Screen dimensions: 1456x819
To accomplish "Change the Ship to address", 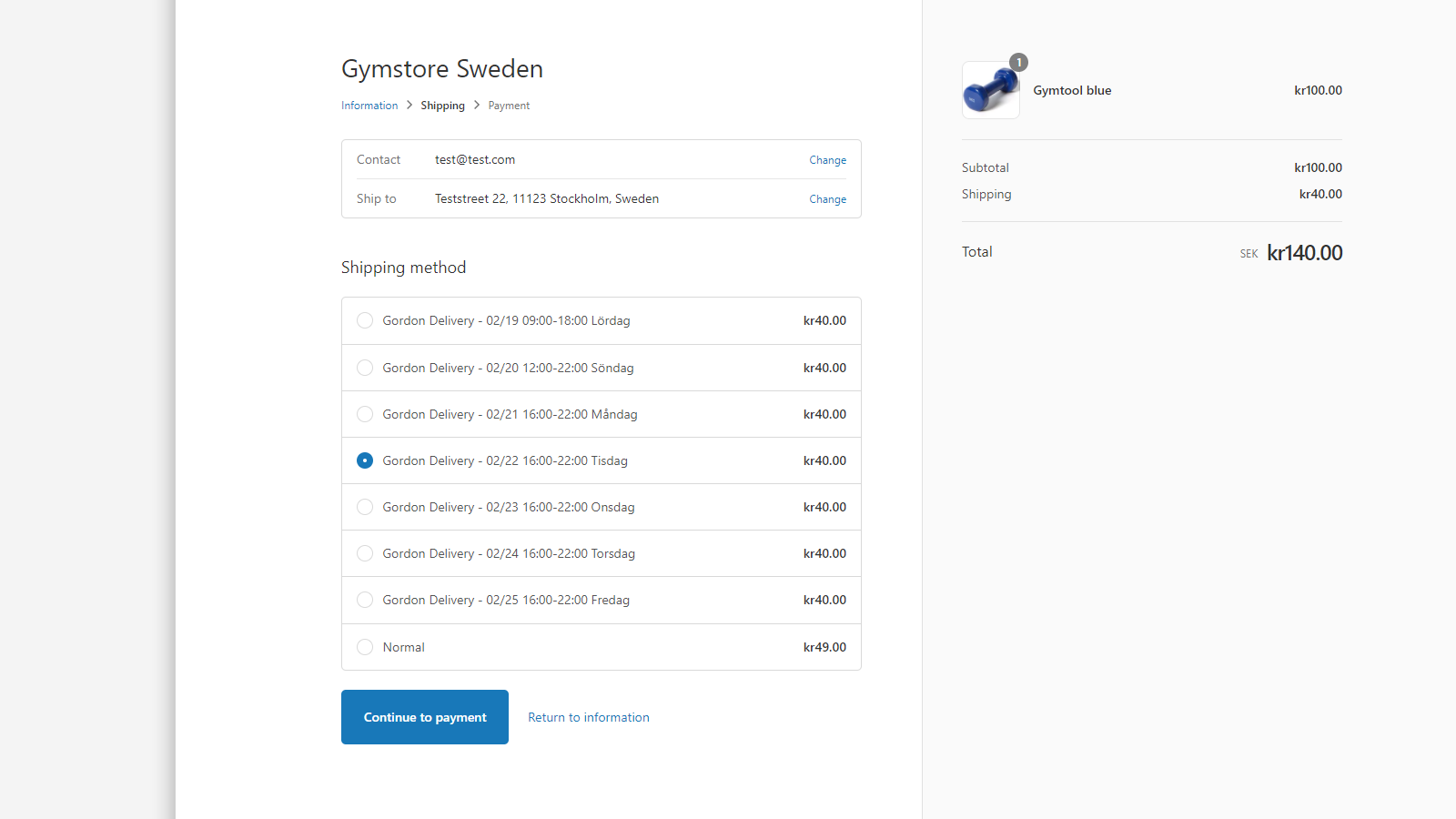I will coord(827,199).
